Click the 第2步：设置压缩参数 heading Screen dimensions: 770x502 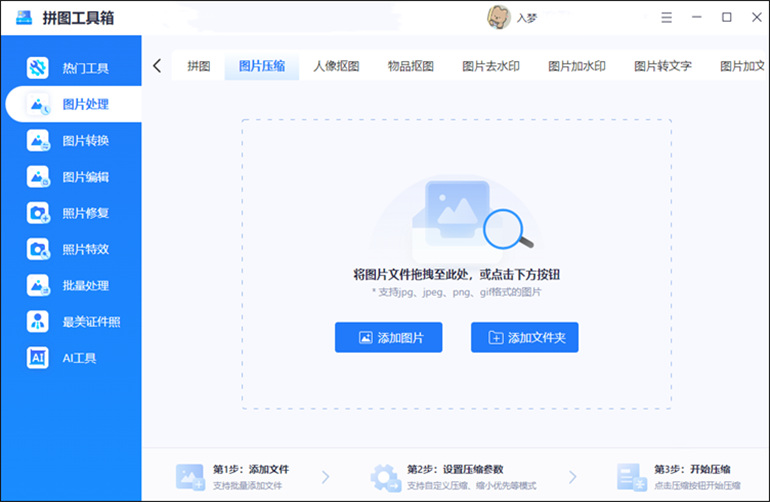point(455,469)
